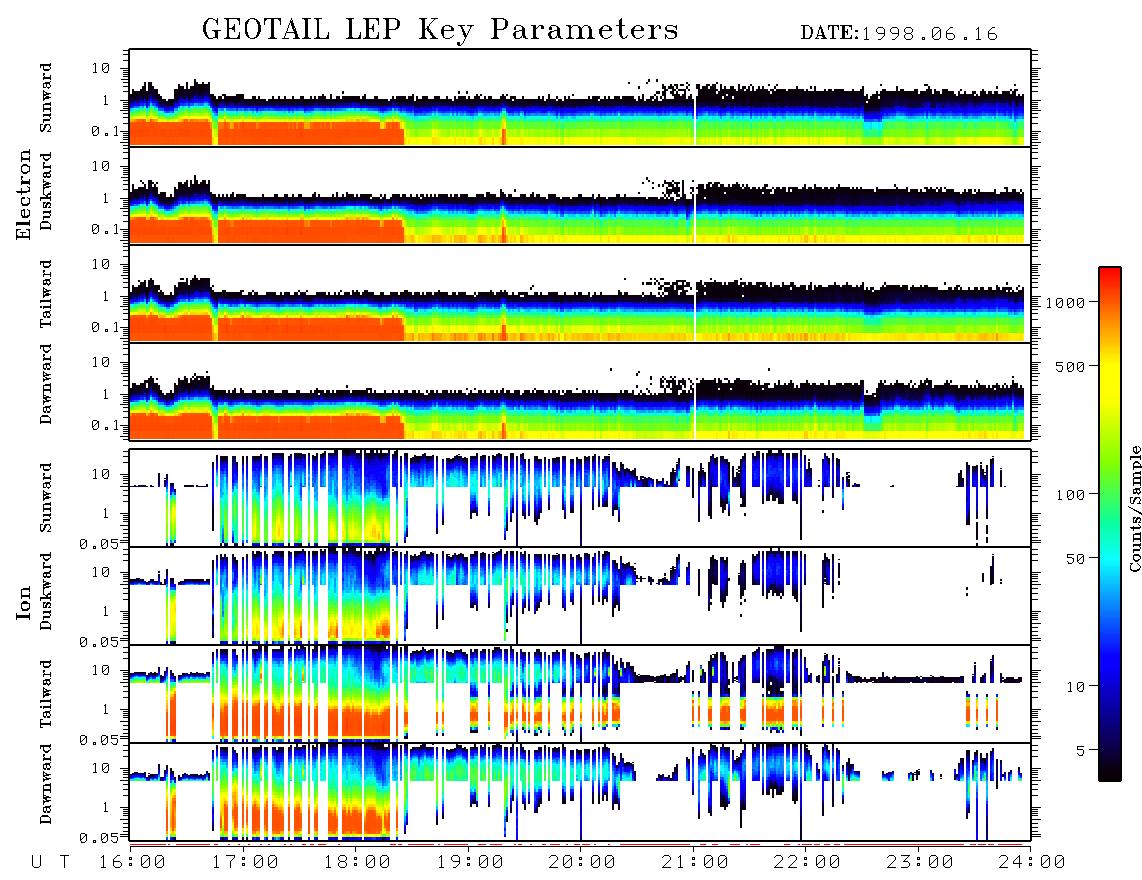Click the "17:00" time tick label
This screenshot has width=1142, height=880.
pos(245,862)
